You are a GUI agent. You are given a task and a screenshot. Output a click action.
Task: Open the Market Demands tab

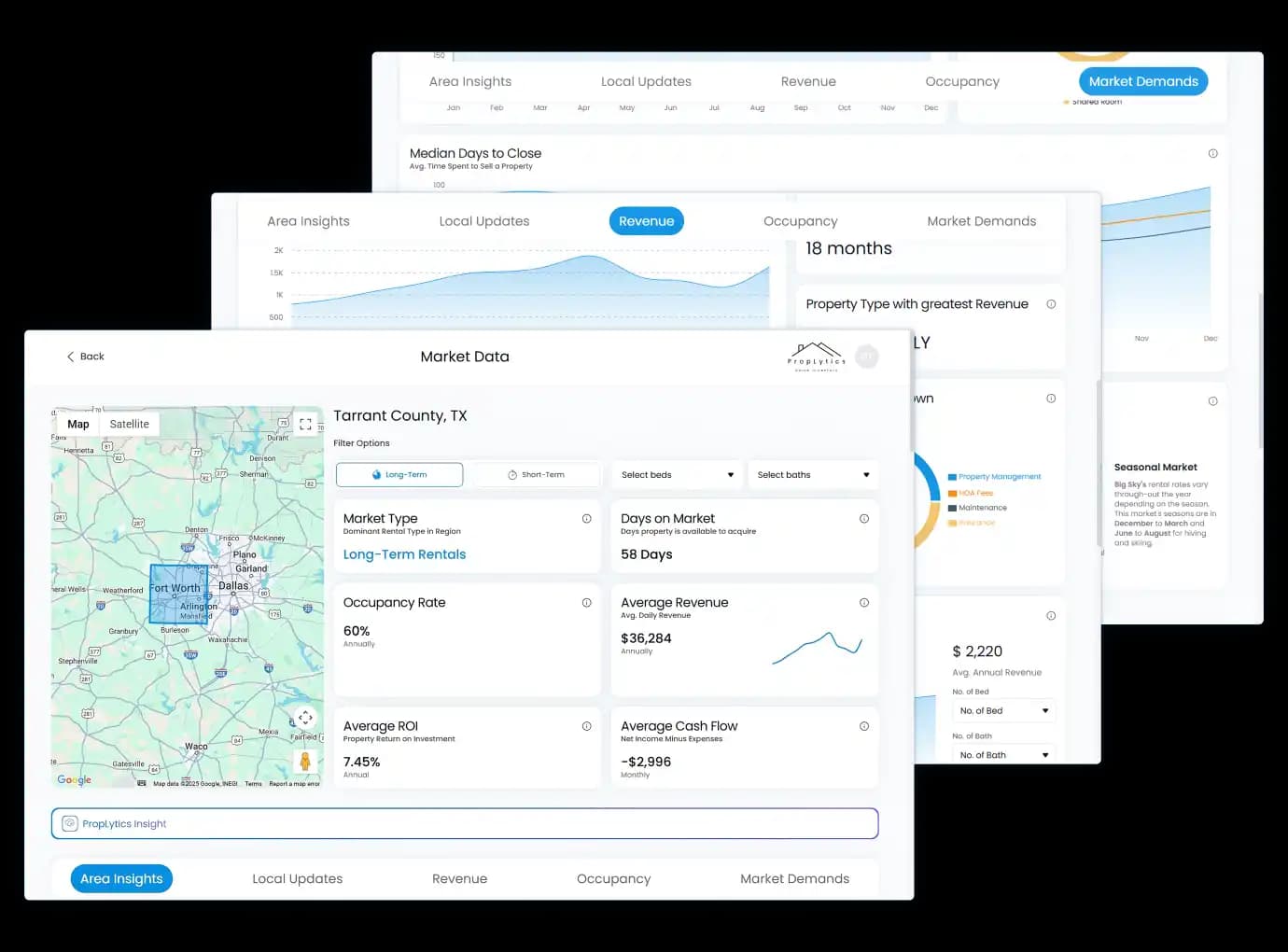(x=794, y=878)
